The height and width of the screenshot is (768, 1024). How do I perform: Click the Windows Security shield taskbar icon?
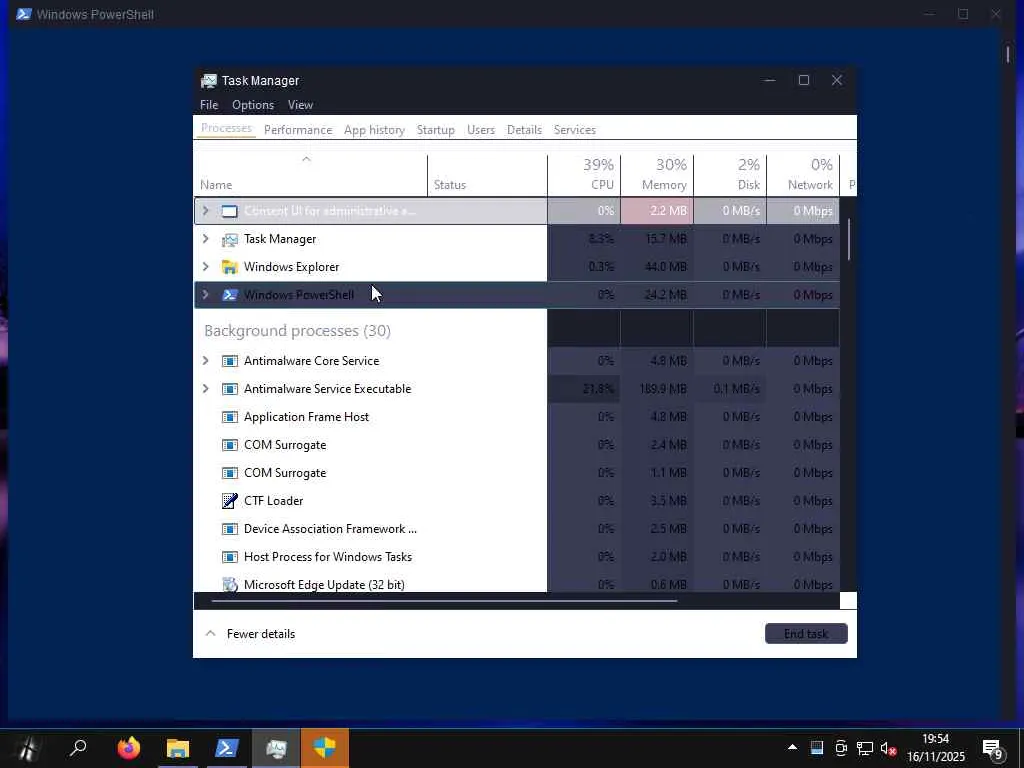pos(325,748)
